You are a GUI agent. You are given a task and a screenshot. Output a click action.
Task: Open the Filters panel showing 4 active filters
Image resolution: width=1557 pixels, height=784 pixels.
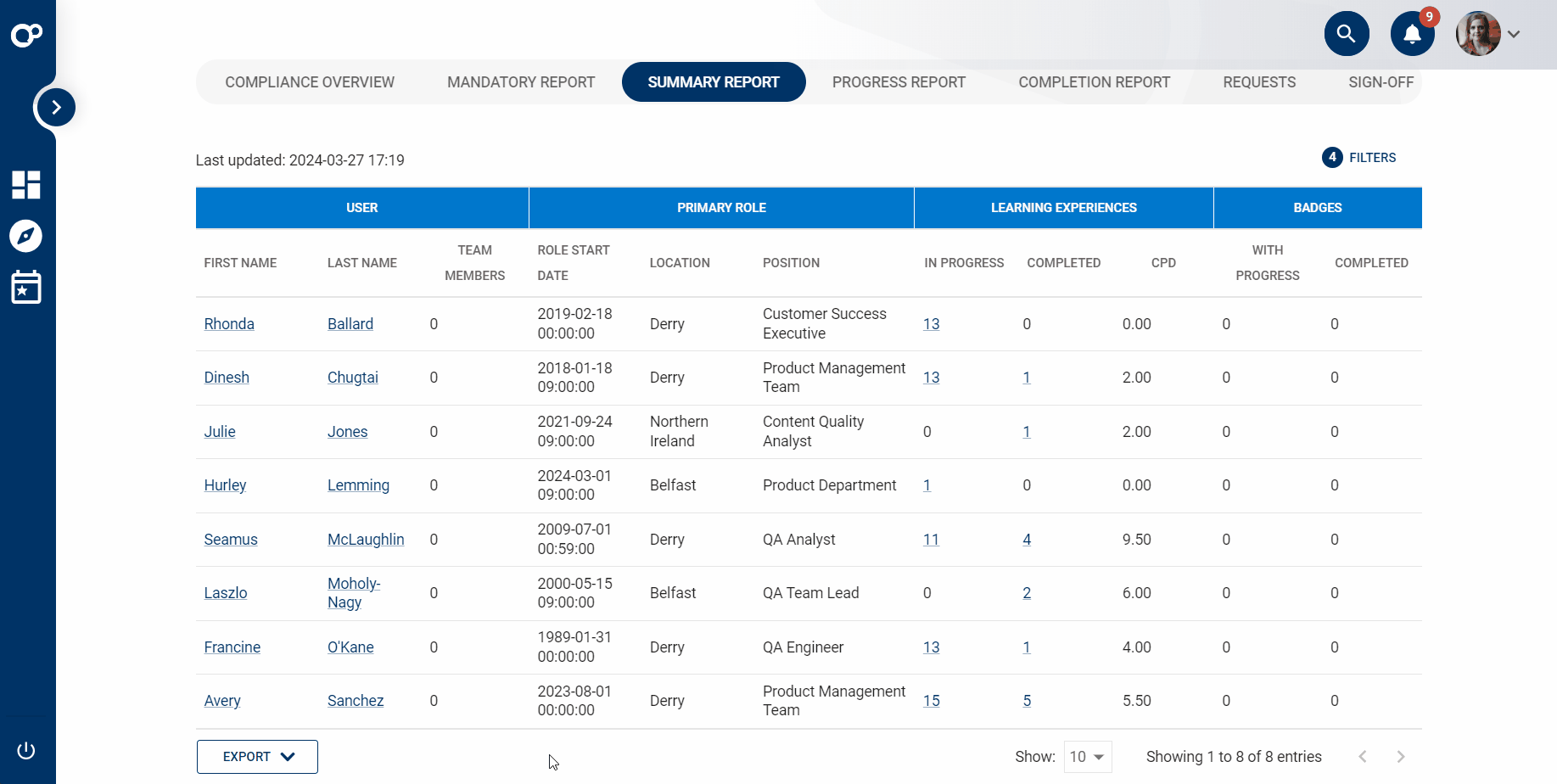(x=1358, y=157)
